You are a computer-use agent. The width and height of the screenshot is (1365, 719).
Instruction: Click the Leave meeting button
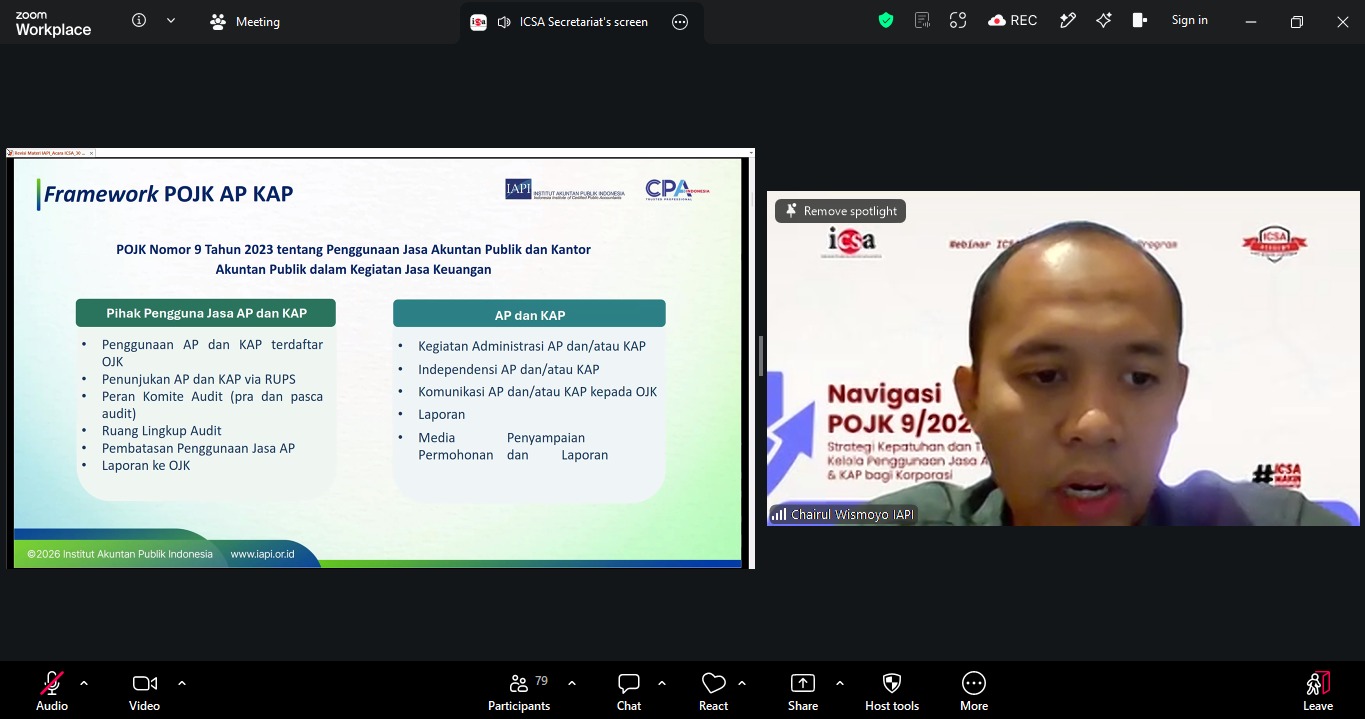tap(1318, 690)
